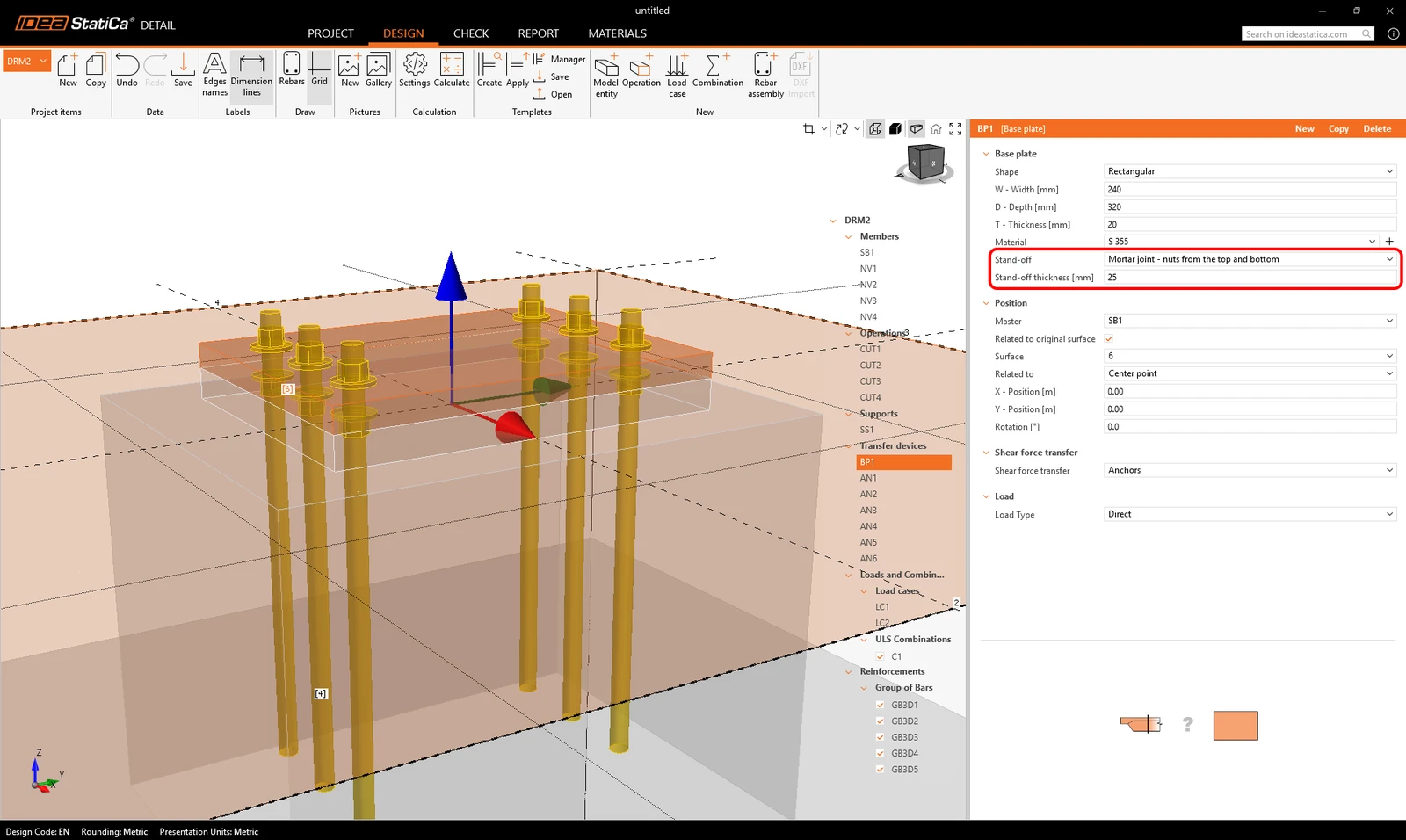Click the zoom to fit icon

(x=955, y=129)
